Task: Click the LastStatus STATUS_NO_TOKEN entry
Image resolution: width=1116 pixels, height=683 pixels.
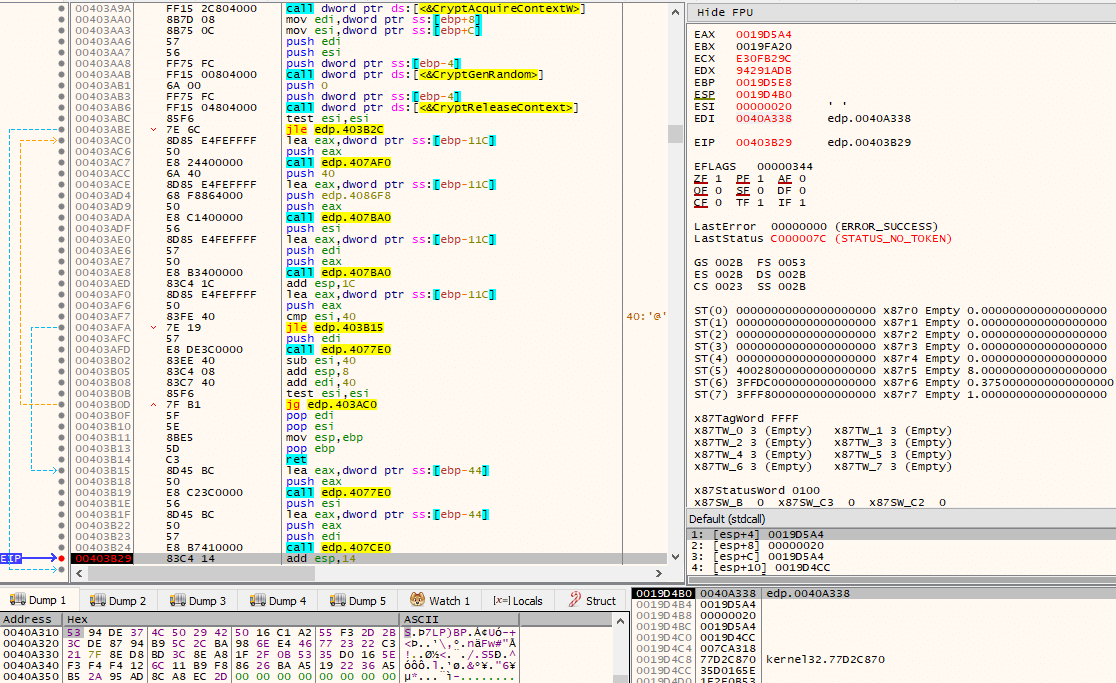Action: (823, 238)
